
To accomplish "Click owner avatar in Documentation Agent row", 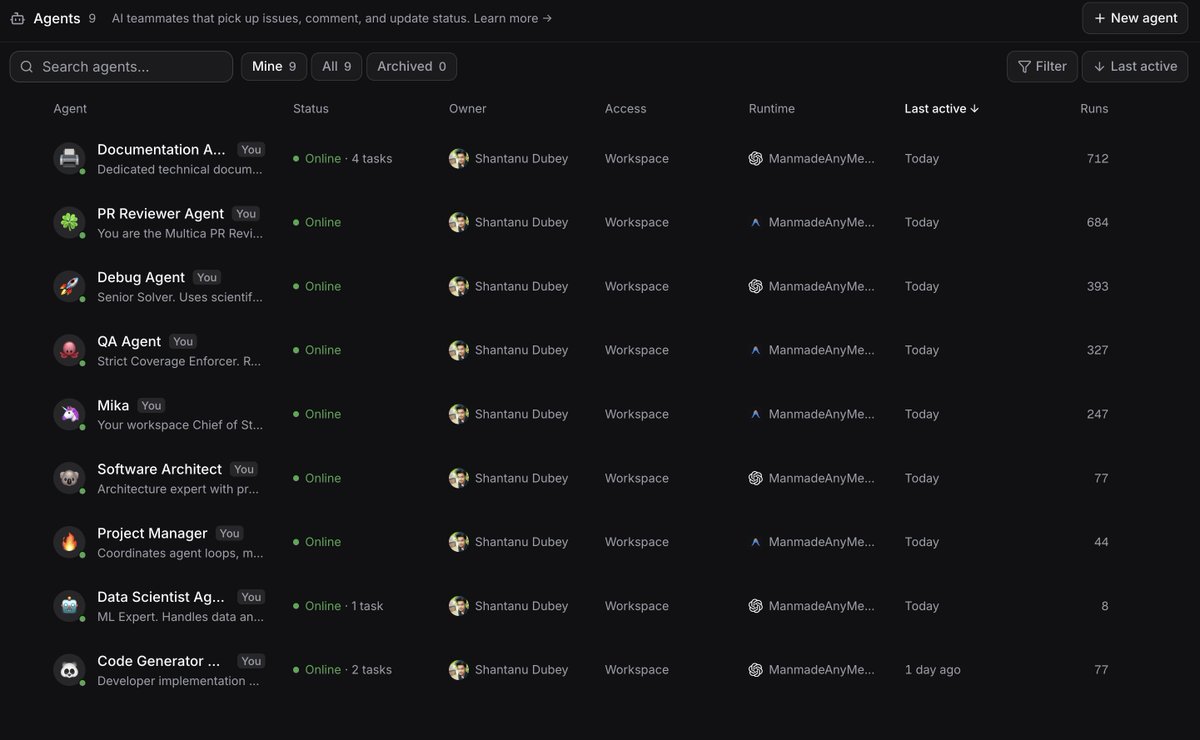I will tap(459, 158).
